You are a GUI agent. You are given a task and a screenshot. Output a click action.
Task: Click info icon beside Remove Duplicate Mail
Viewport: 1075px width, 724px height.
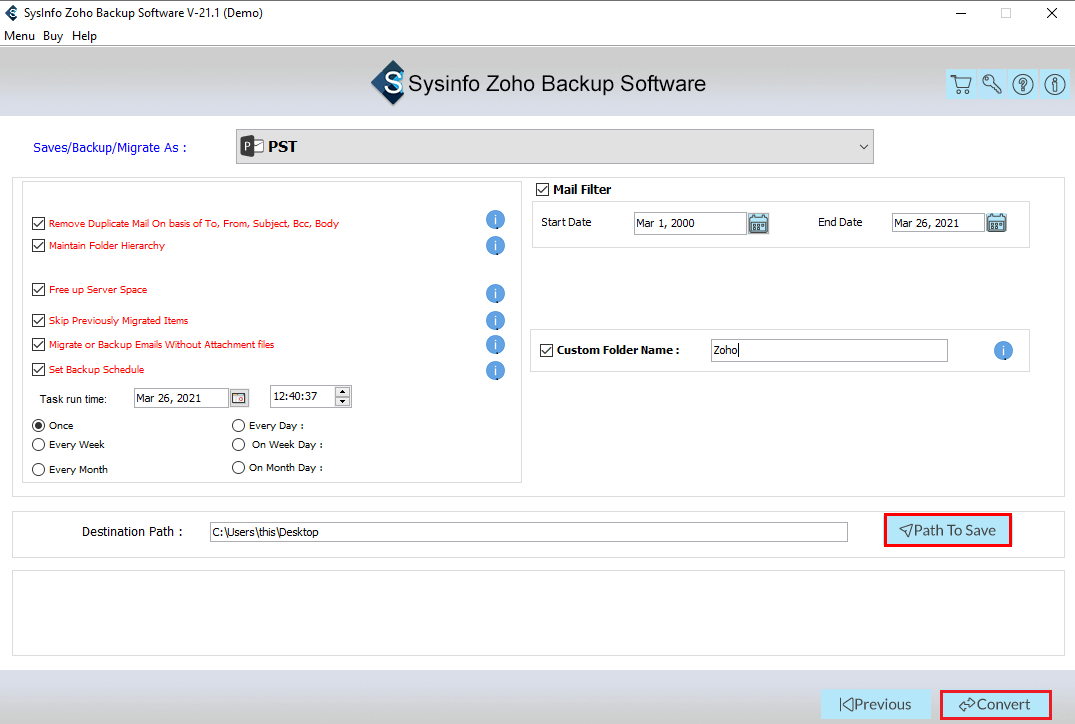coord(495,220)
